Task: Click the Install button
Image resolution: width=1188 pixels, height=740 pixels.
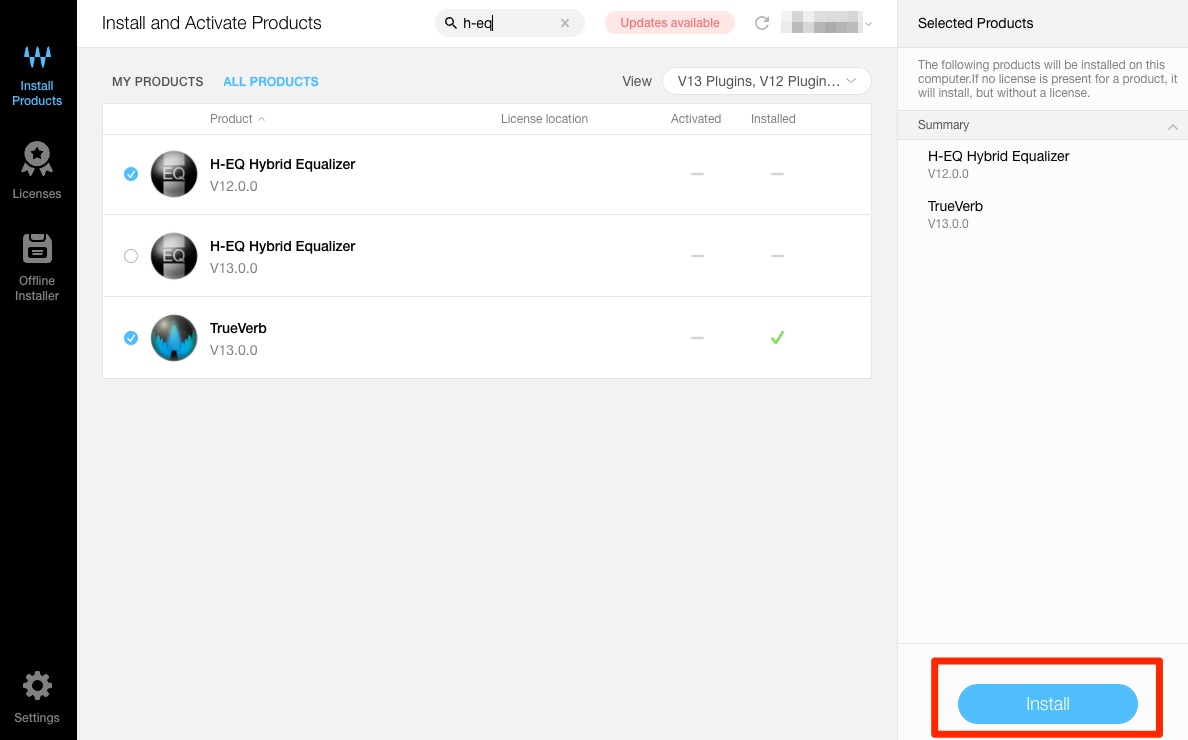Action: (x=1047, y=704)
